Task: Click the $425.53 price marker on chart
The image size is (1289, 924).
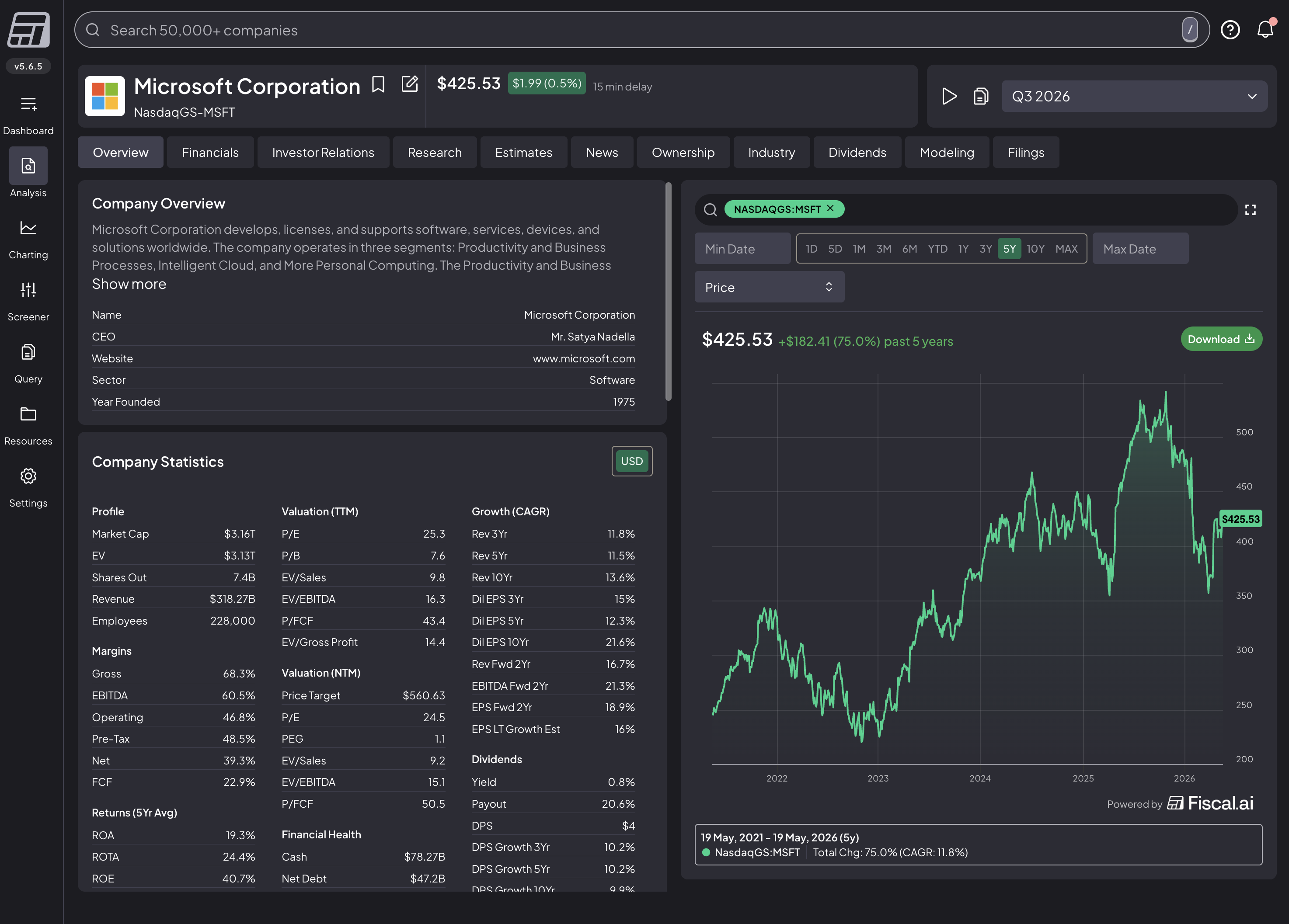Action: (x=1241, y=519)
